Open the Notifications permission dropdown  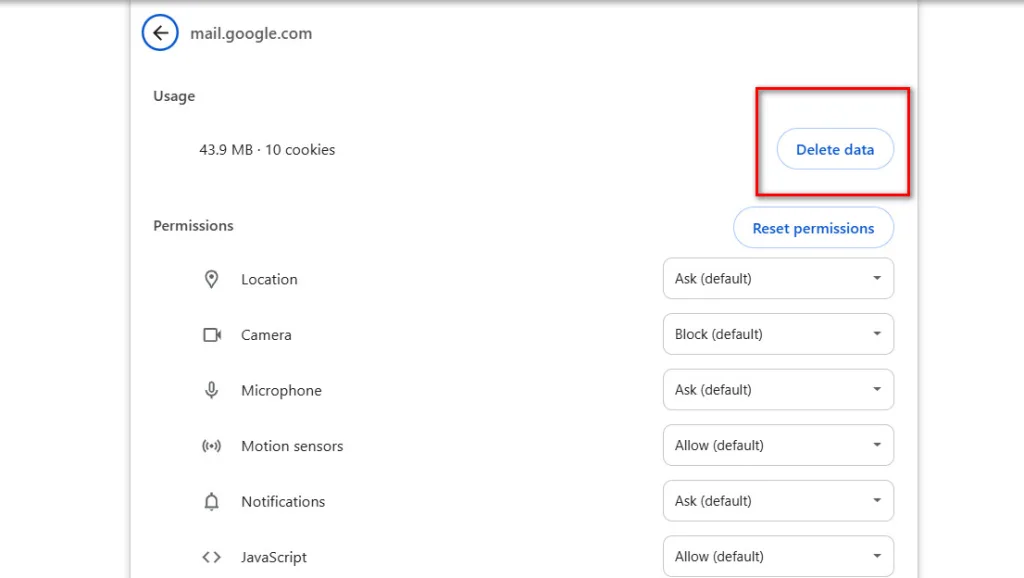point(778,500)
